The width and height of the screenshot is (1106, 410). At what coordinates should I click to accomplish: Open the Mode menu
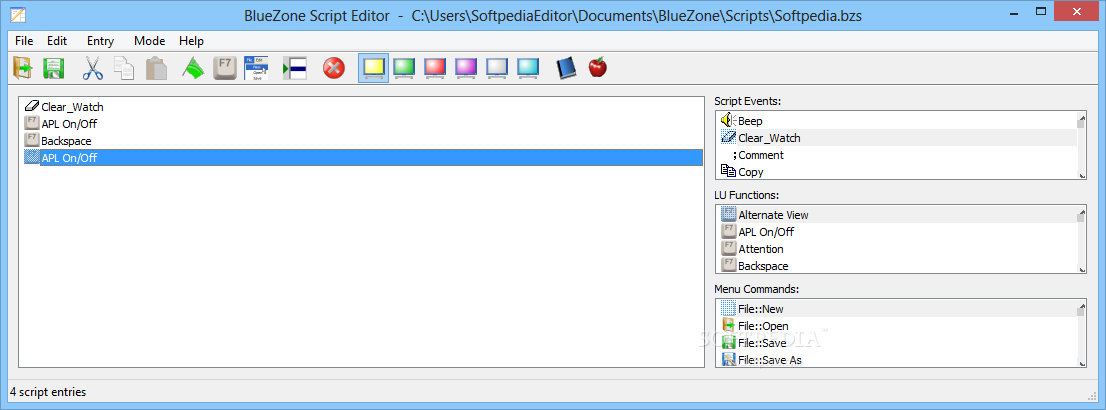point(150,41)
